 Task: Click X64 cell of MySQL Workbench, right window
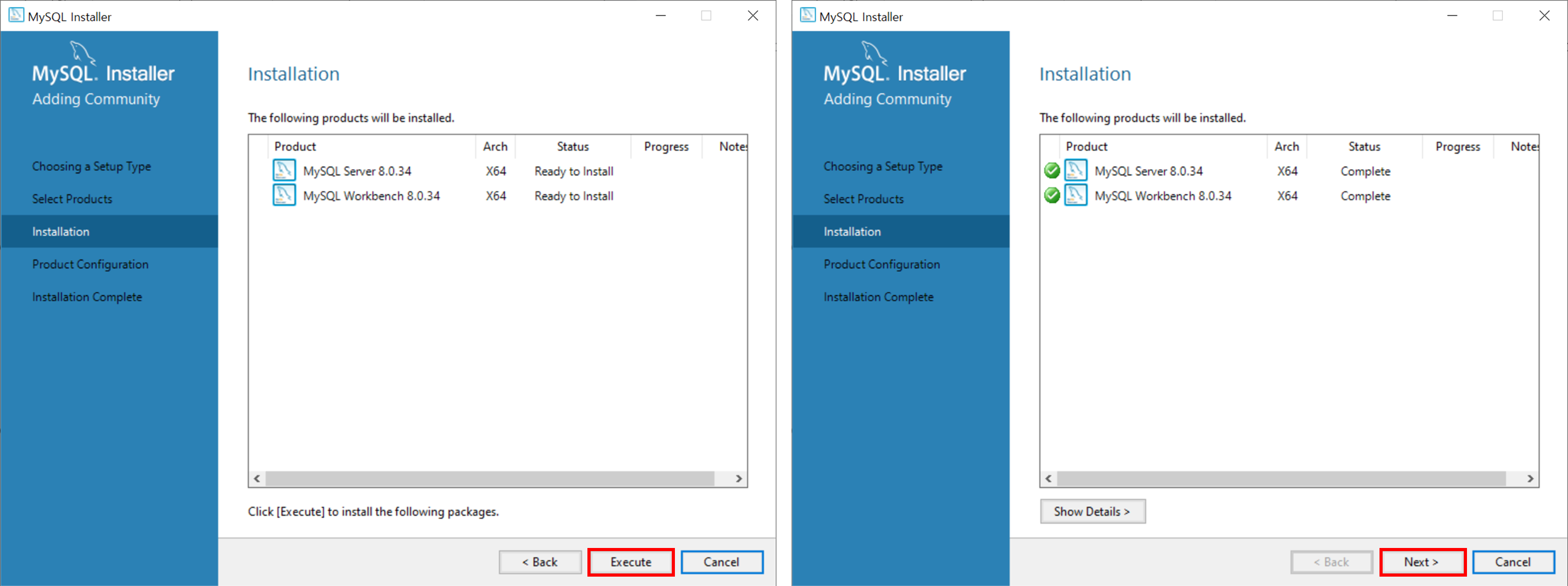pos(1287,196)
